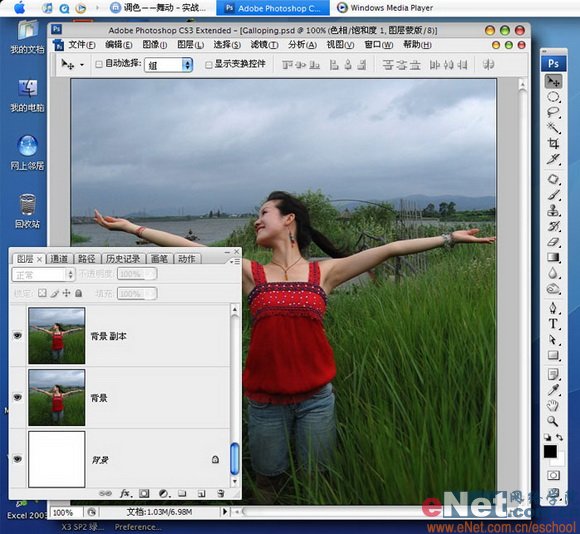This screenshot has height=534, width=580.
Task: Enable the 自动选择 checkbox
Action: [99, 65]
